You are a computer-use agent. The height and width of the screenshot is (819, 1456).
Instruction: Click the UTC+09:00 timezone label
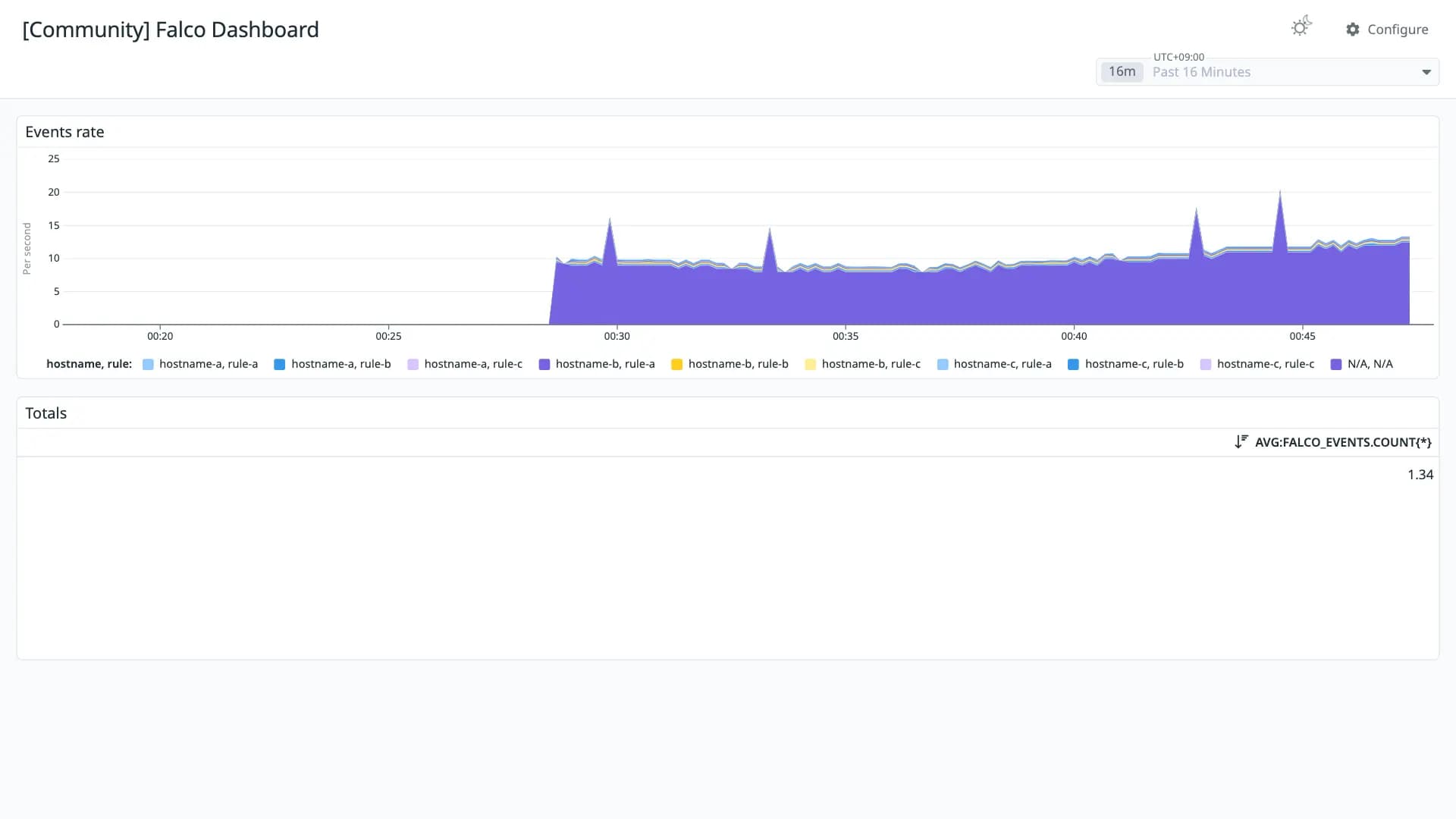point(1178,57)
